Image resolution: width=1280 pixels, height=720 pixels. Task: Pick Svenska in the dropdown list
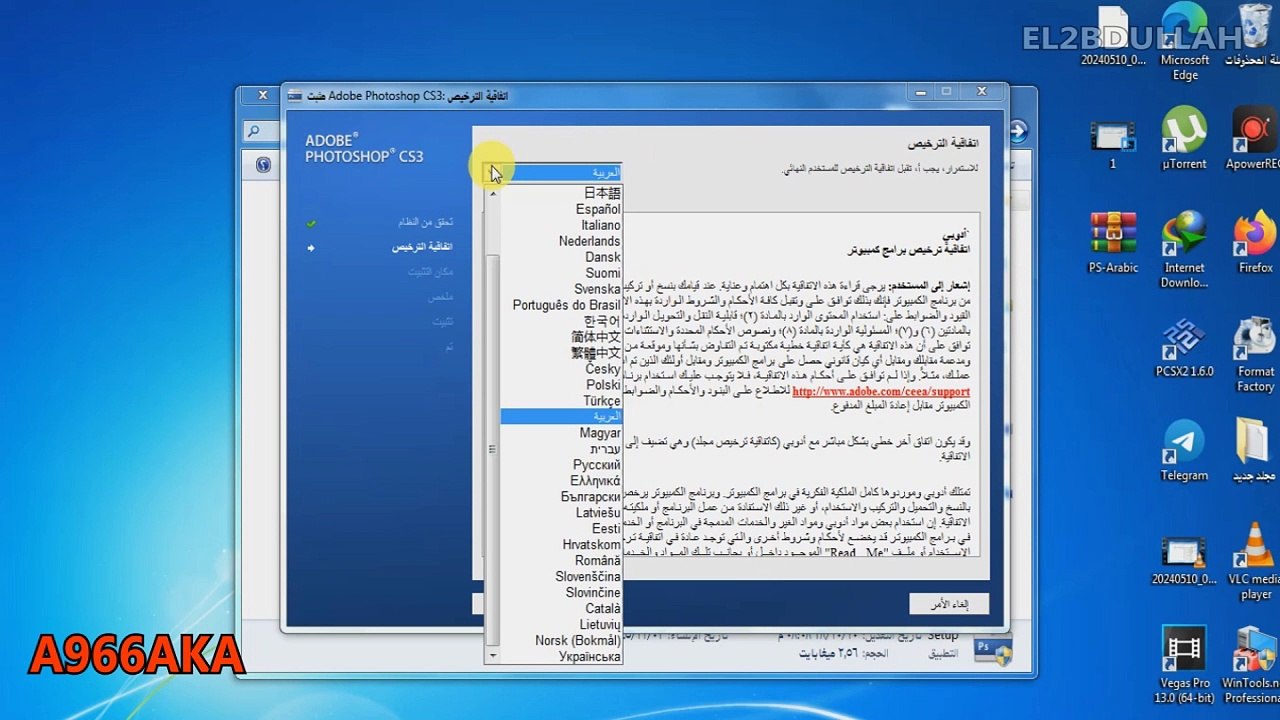tap(597, 289)
